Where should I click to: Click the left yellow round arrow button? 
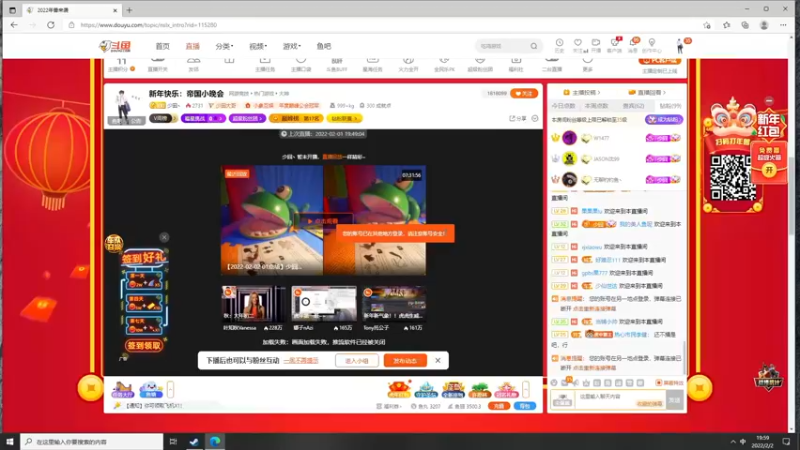pyautogui.click(x=90, y=388)
